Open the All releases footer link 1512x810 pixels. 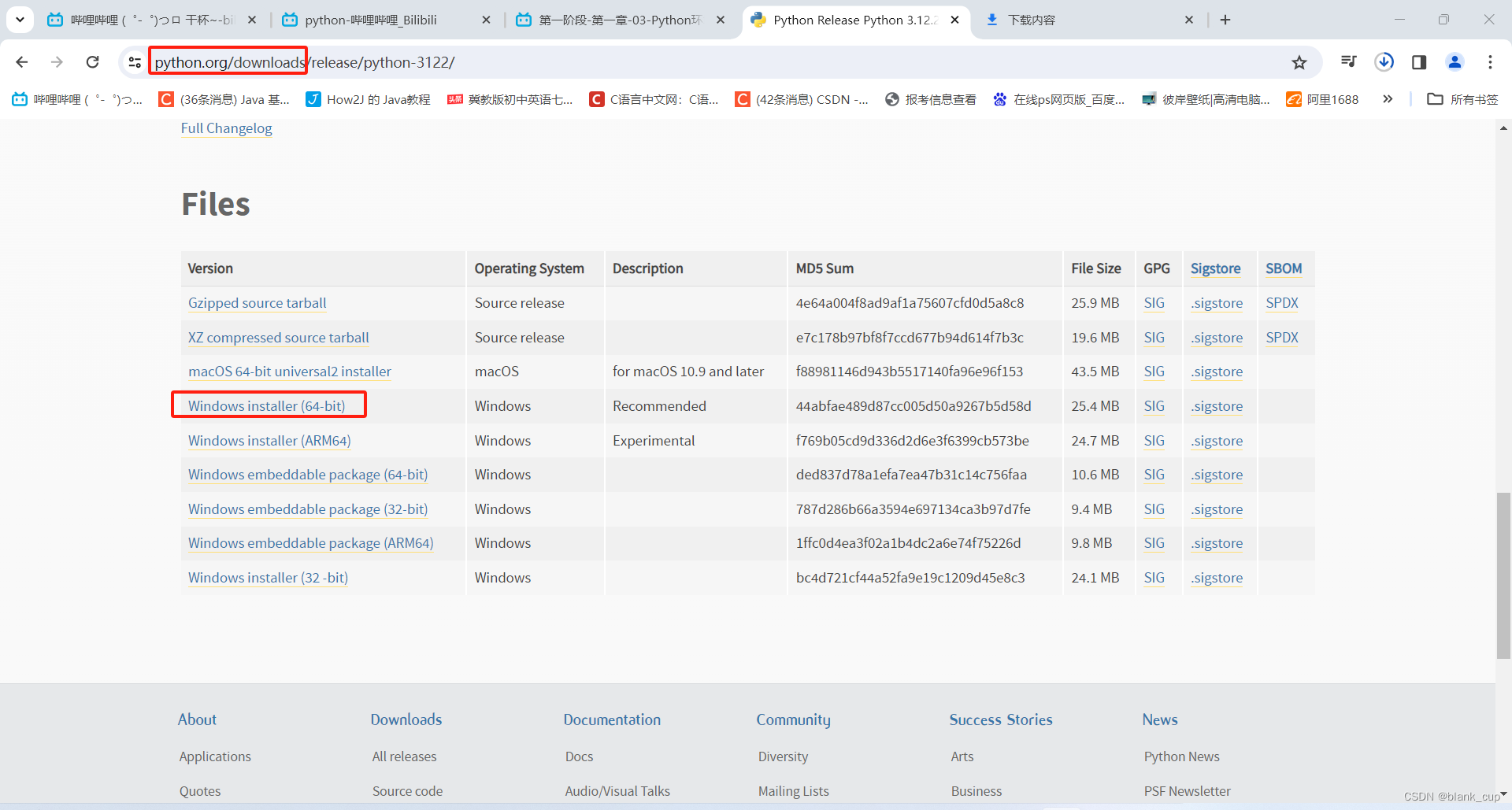[404, 756]
